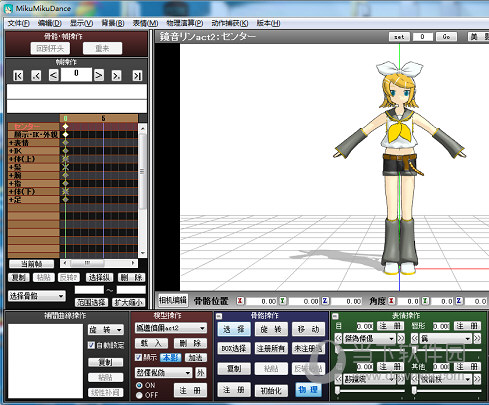Viewport: 489px width, 405px height.
Task: Open the 显示(V) menu
Action: coord(81,23)
